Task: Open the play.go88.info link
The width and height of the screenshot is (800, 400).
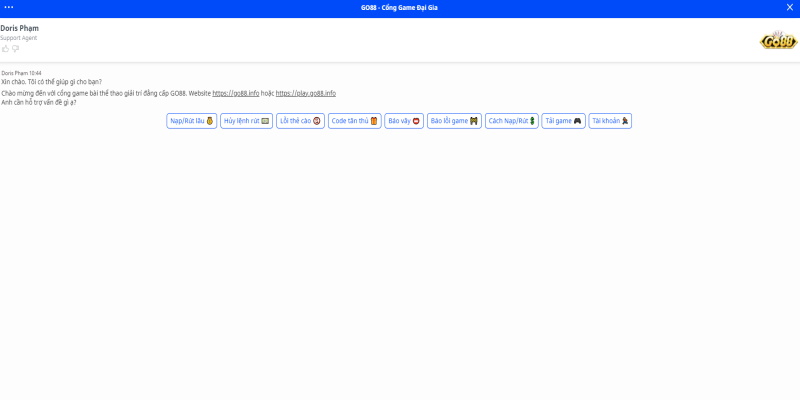Action: (306, 93)
